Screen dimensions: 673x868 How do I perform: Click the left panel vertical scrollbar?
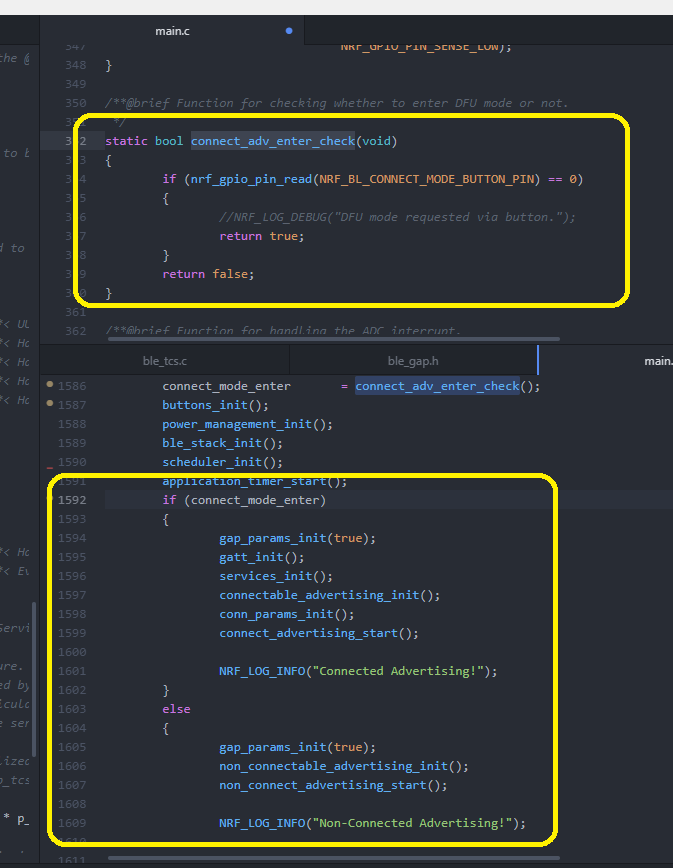tap(36, 680)
